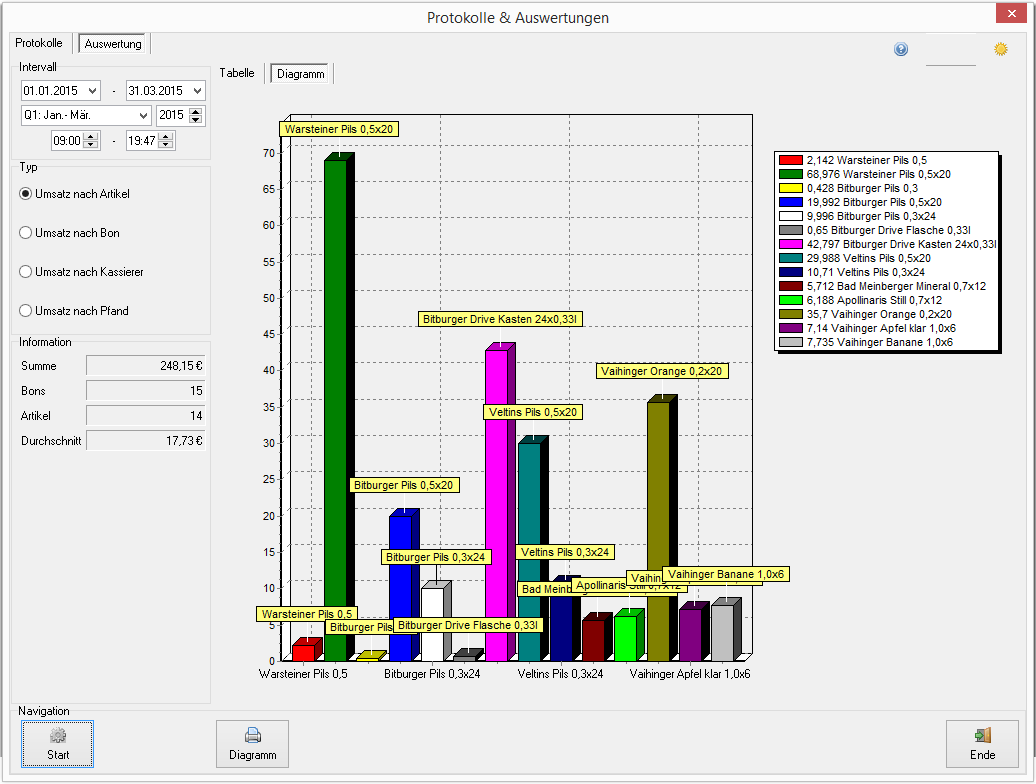Viewport: 1036px width, 784px height.
Task: Expand the Q1: Jan.- Mär. quarter dropdown
Action: pyautogui.click(x=143, y=116)
